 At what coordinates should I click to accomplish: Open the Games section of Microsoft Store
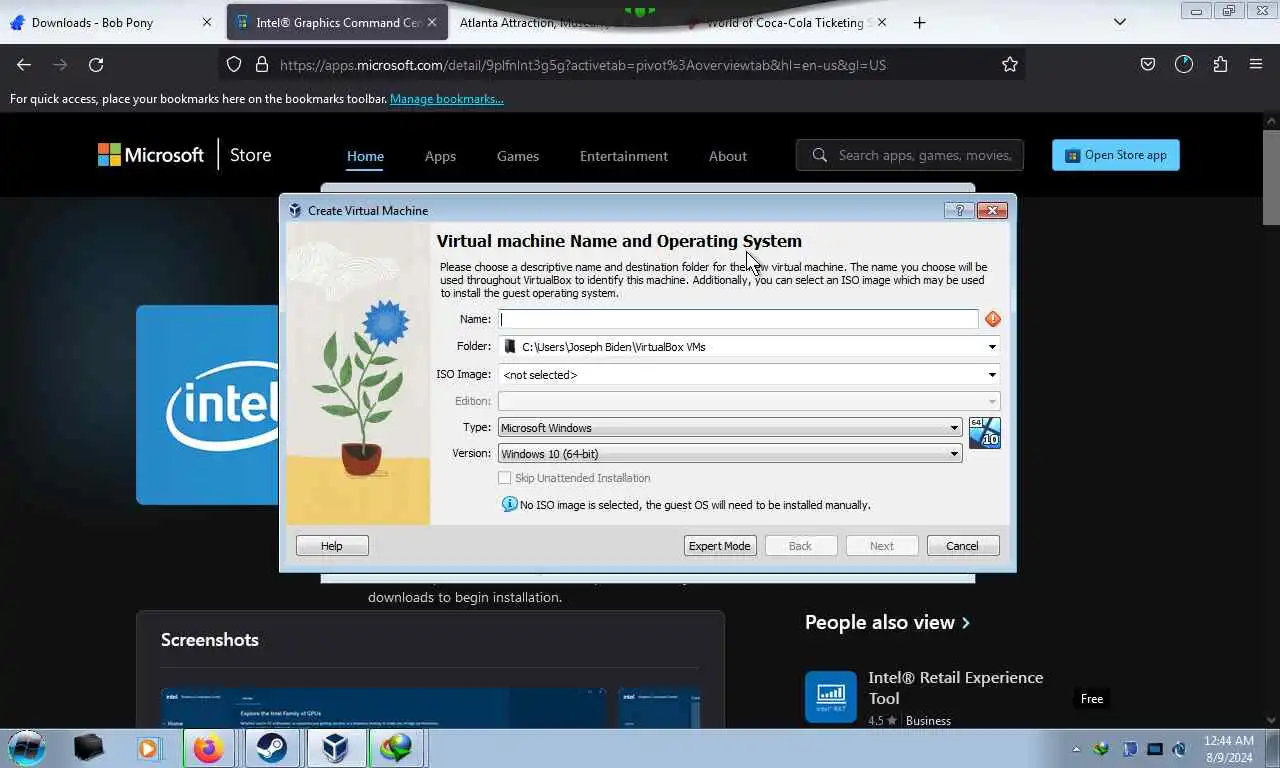(518, 156)
